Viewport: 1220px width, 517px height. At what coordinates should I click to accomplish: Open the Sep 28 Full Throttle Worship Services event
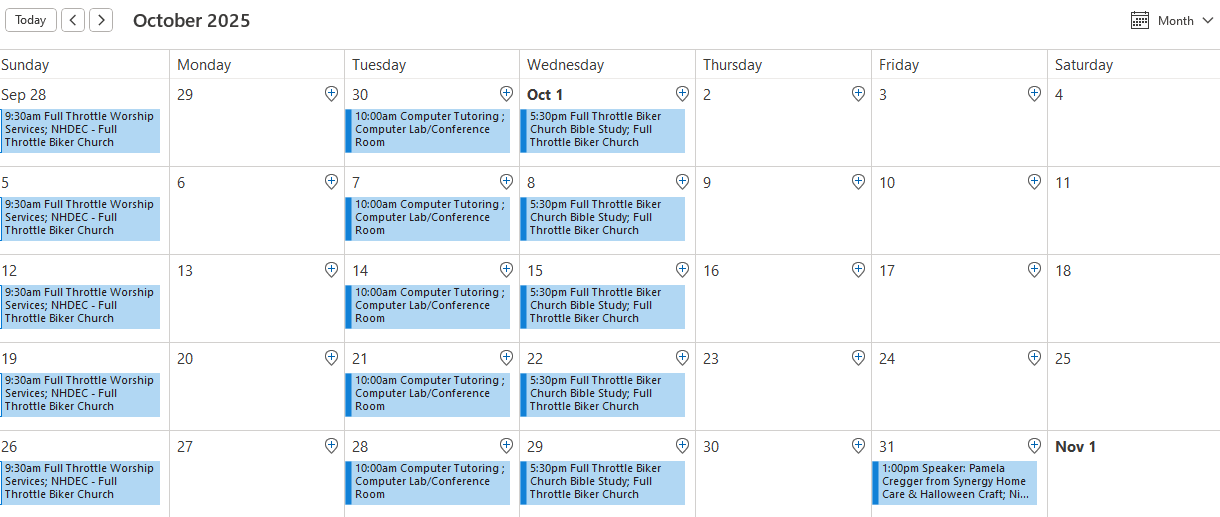[x=80, y=130]
